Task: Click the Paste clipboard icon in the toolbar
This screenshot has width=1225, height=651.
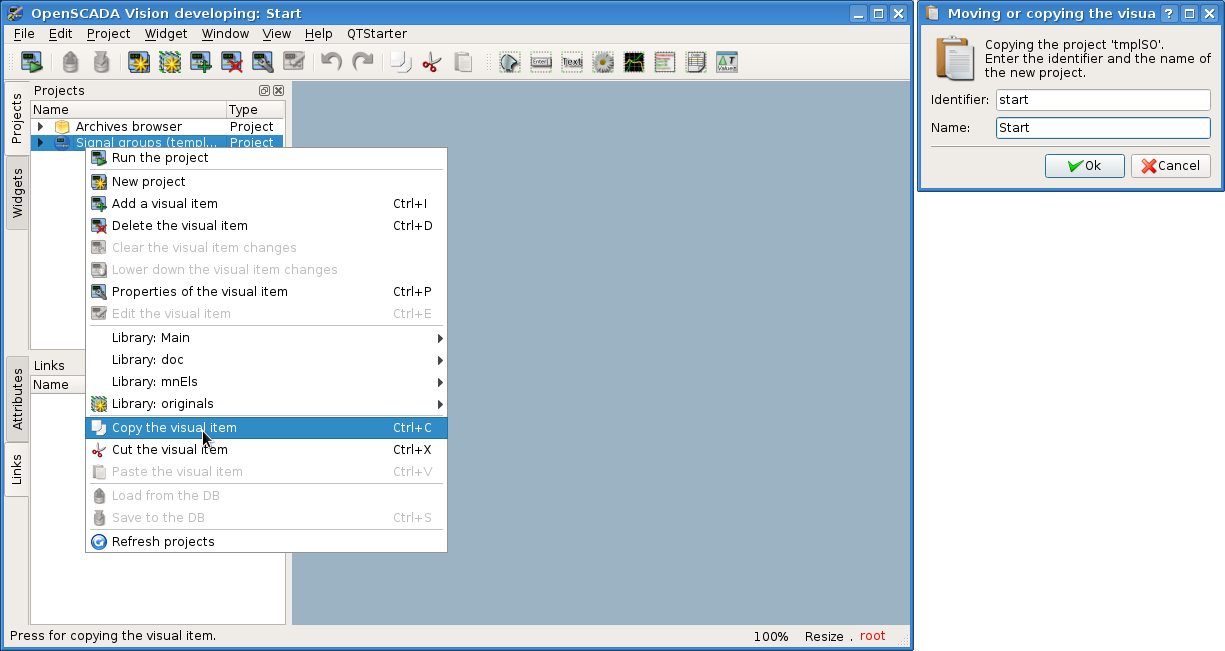Action: click(463, 62)
